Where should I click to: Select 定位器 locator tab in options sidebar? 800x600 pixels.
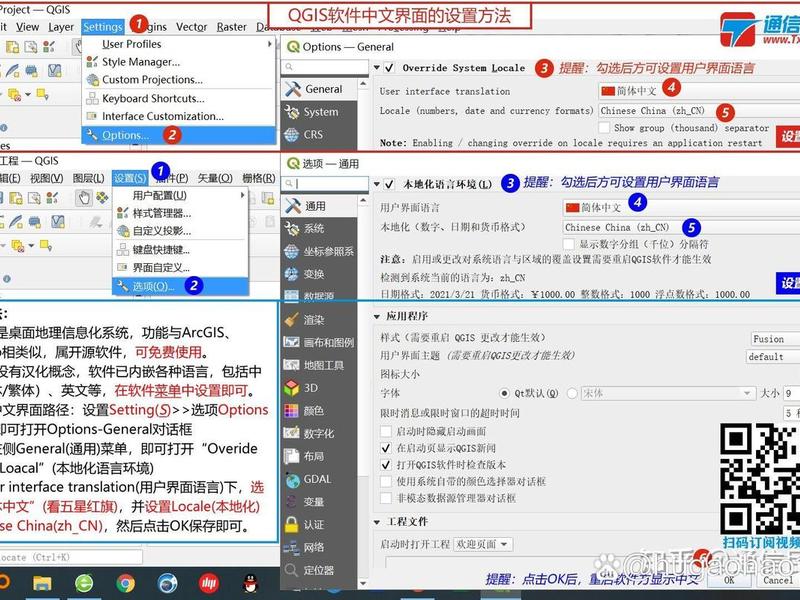click(x=319, y=570)
